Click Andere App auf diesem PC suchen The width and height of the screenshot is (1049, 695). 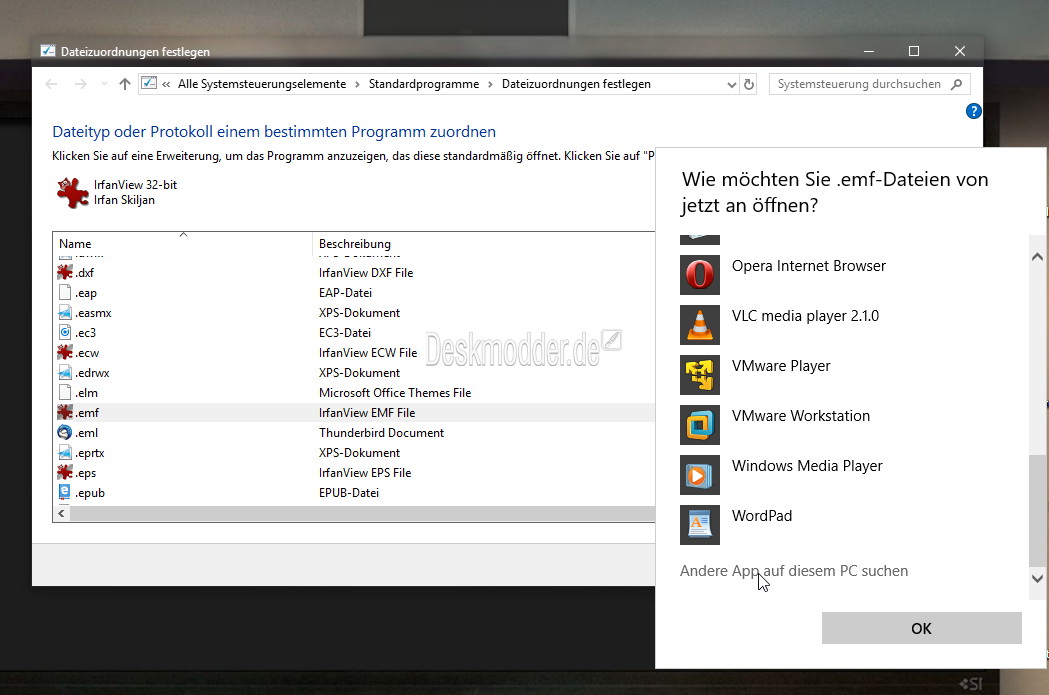point(793,571)
